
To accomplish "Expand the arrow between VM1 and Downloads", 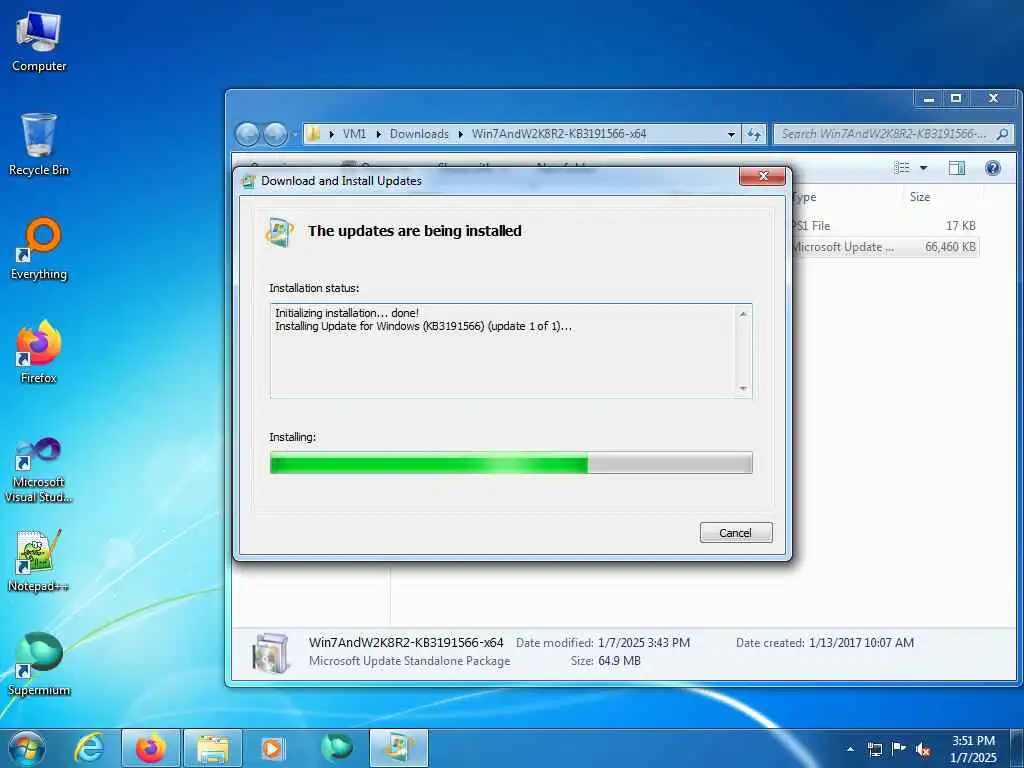I will click(x=379, y=135).
